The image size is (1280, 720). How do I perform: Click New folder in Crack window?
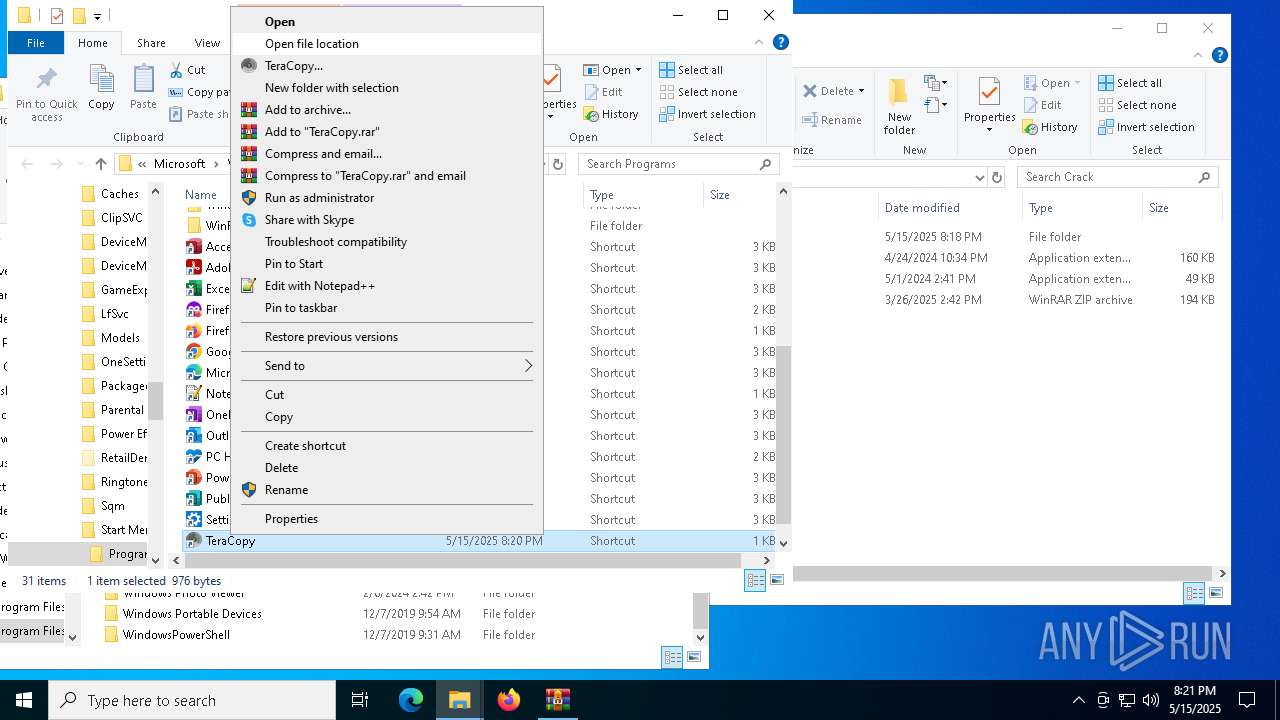click(x=899, y=106)
